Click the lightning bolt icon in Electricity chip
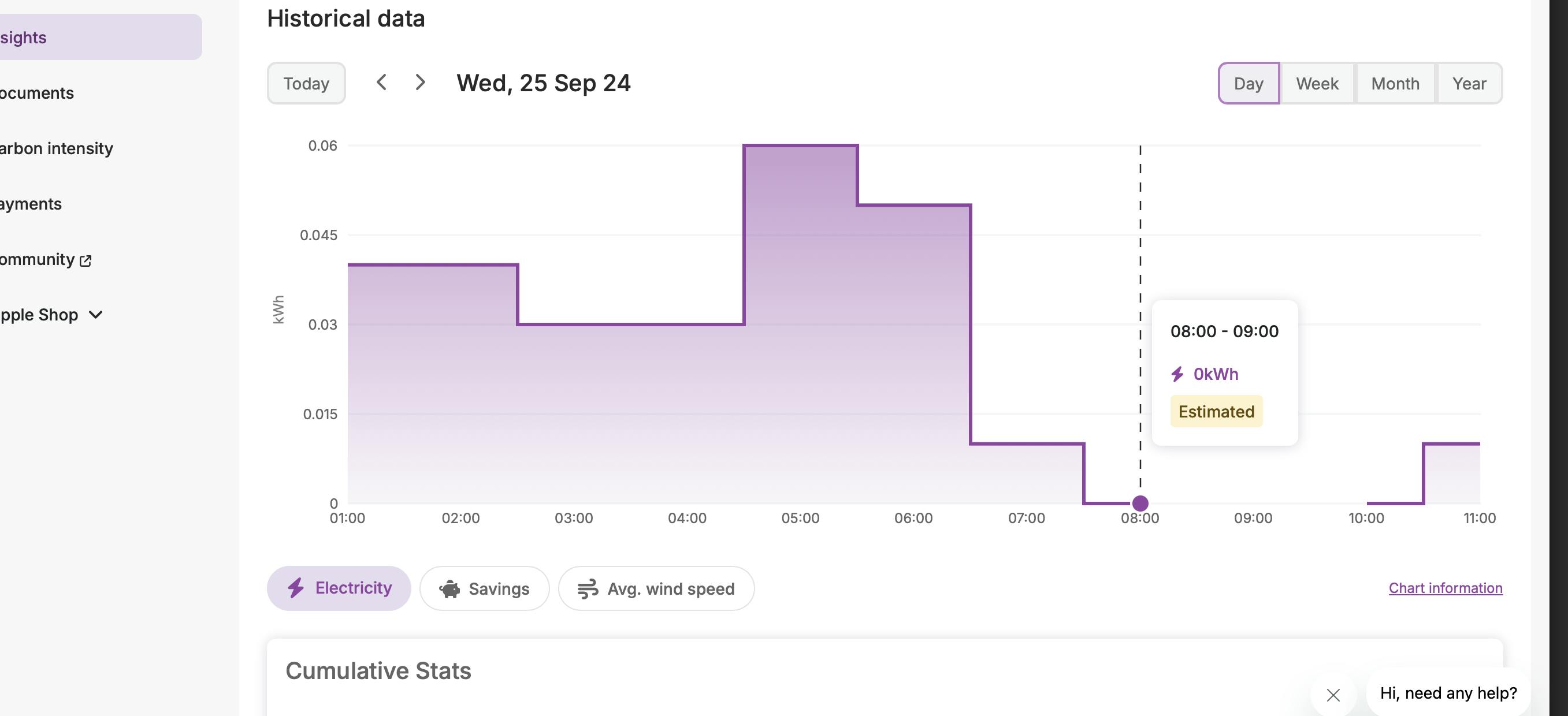This screenshot has width=1568, height=716. (296, 588)
